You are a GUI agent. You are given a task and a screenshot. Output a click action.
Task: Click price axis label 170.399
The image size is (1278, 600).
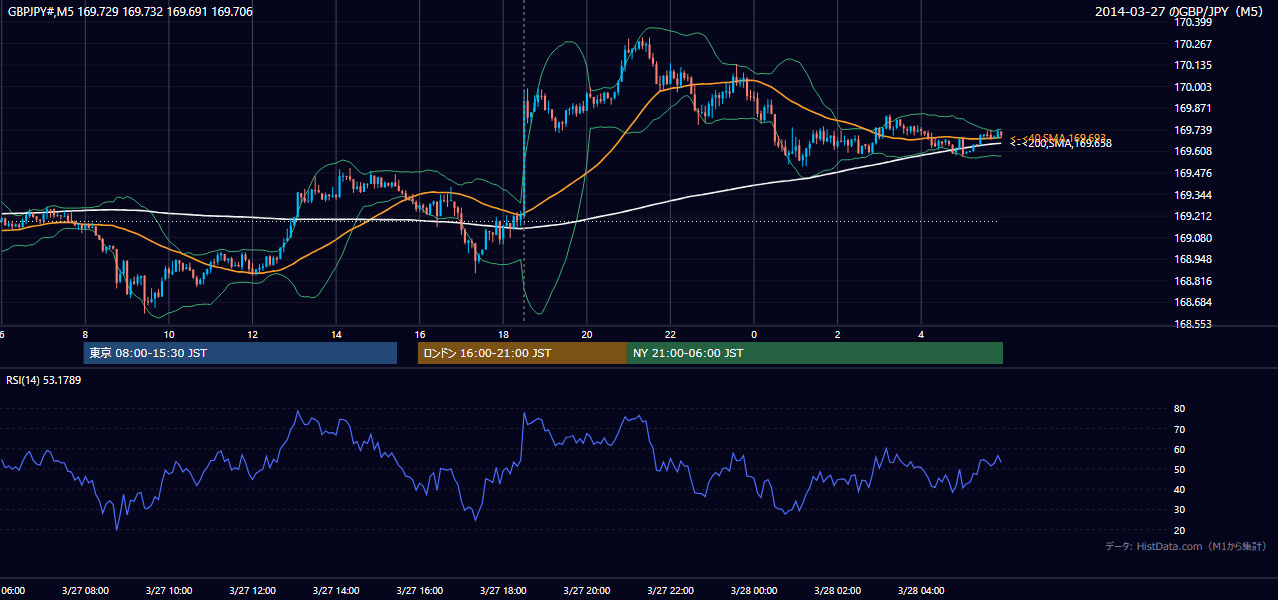point(1193,23)
